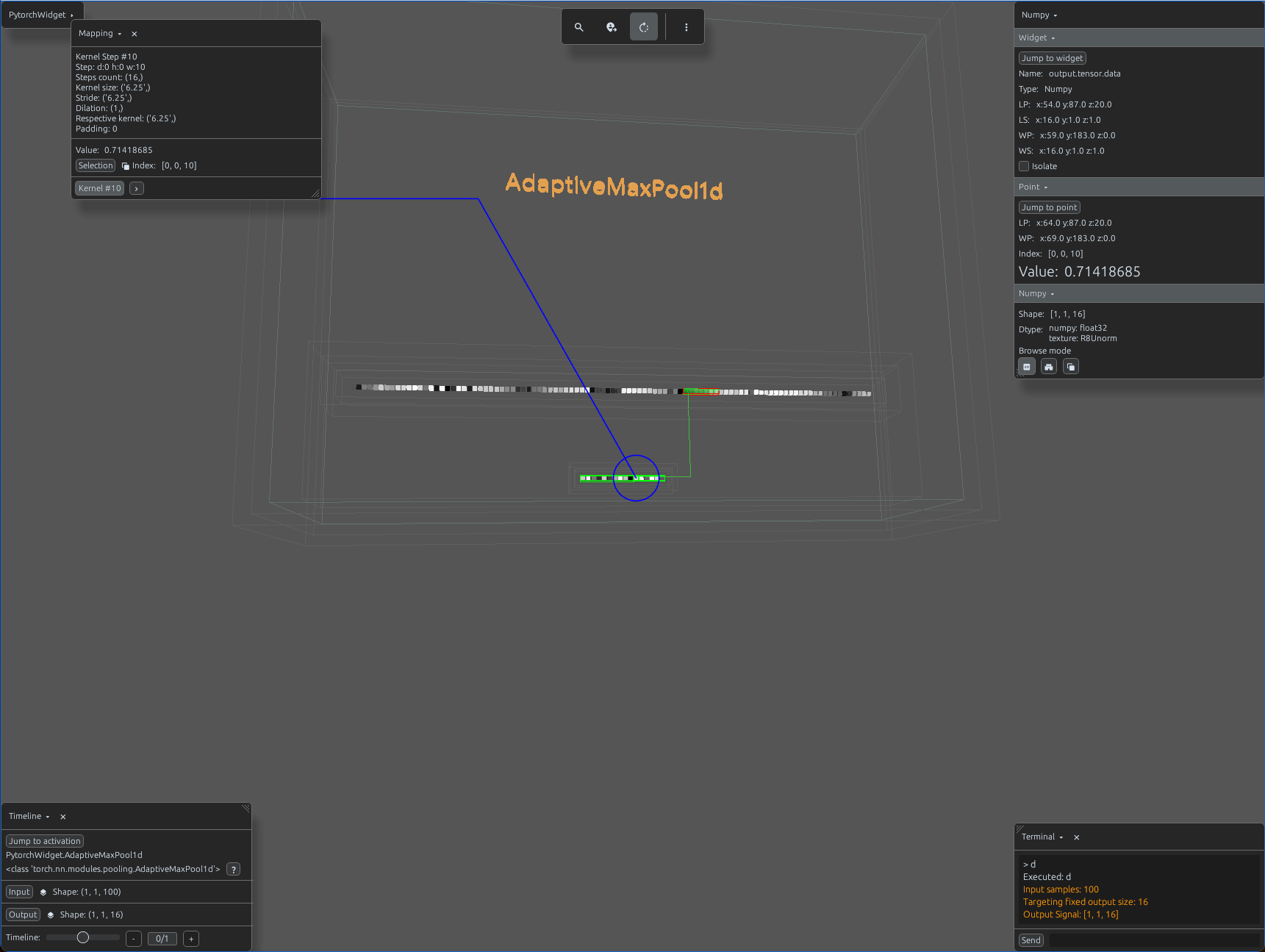This screenshot has height=952, width=1265.
Task: Click the search magnifier icon in top toolbar
Action: coord(579,27)
